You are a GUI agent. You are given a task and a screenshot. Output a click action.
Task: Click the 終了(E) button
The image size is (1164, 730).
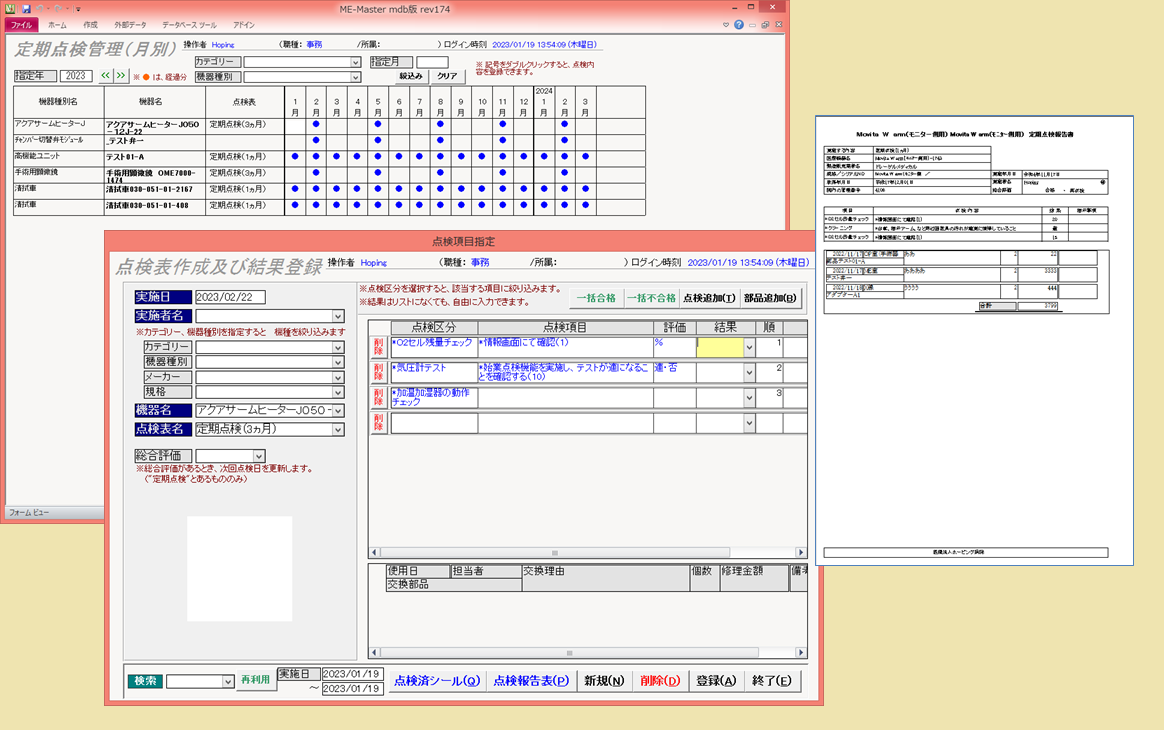pos(771,680)
